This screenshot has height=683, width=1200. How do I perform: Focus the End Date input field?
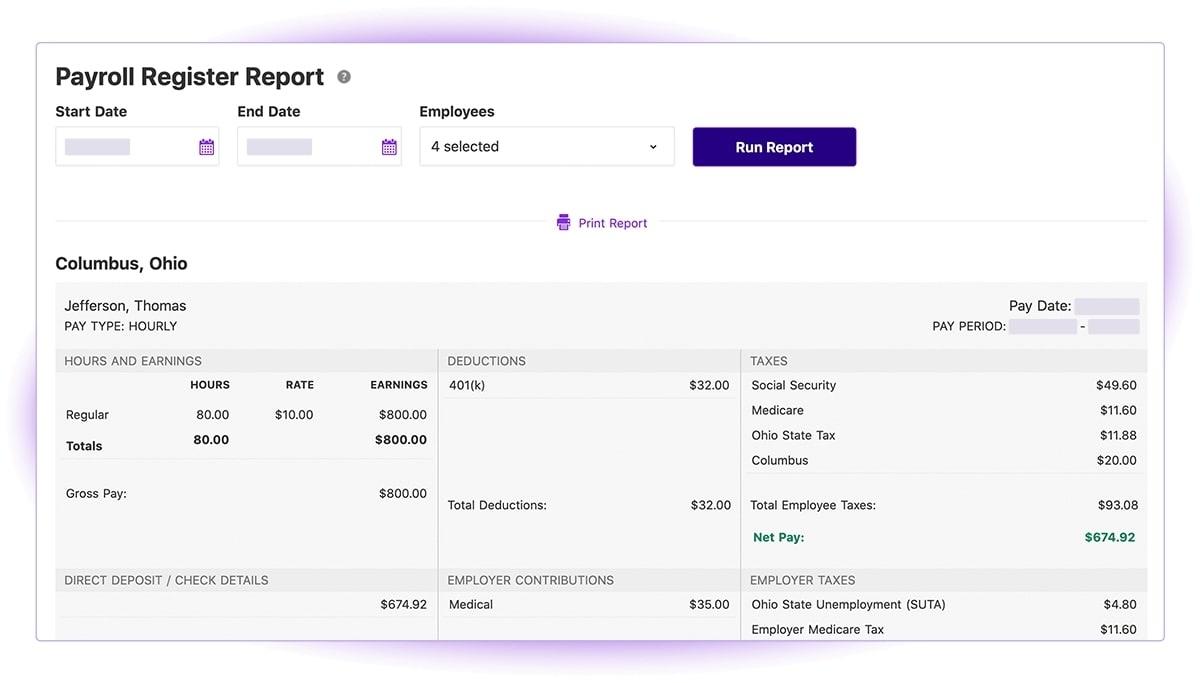tap(307, 147)
